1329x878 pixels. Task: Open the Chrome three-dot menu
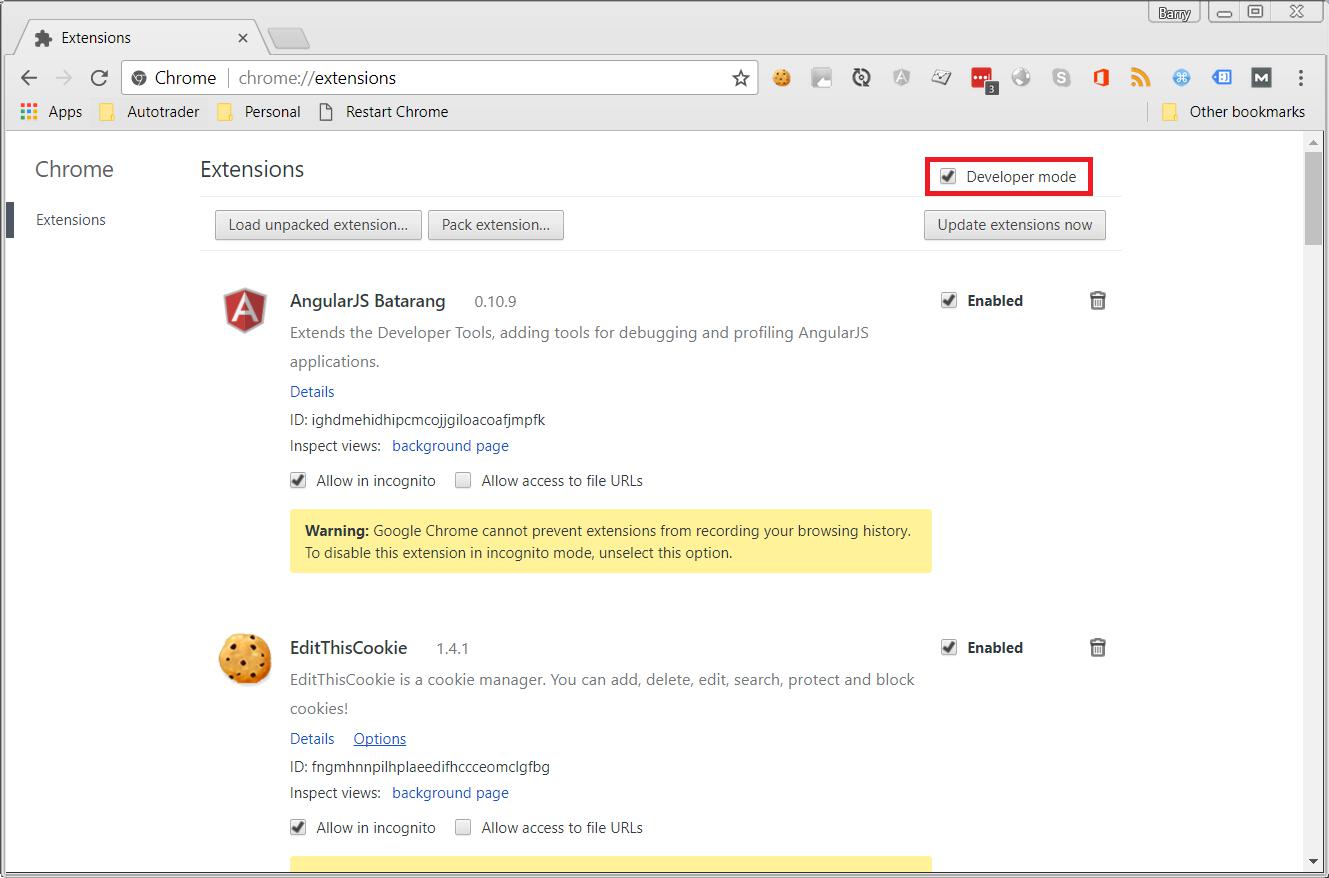coord(1300,78)
